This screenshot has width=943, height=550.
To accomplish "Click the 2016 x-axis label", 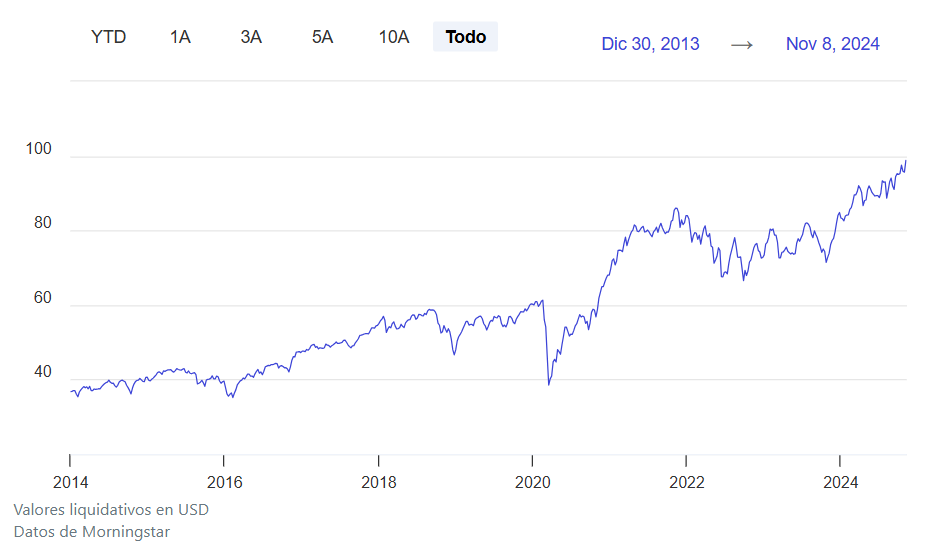I will tap(224, 483).
